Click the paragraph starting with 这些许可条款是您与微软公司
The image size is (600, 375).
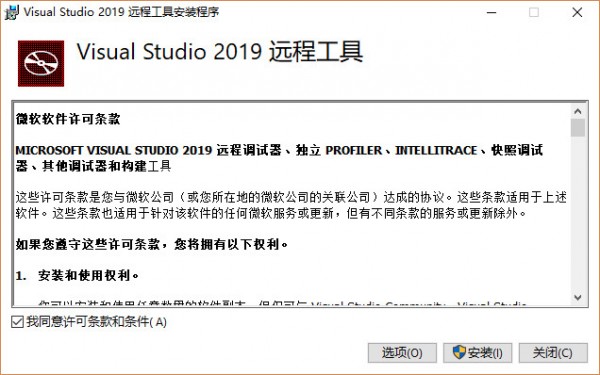tap(291, 205)
